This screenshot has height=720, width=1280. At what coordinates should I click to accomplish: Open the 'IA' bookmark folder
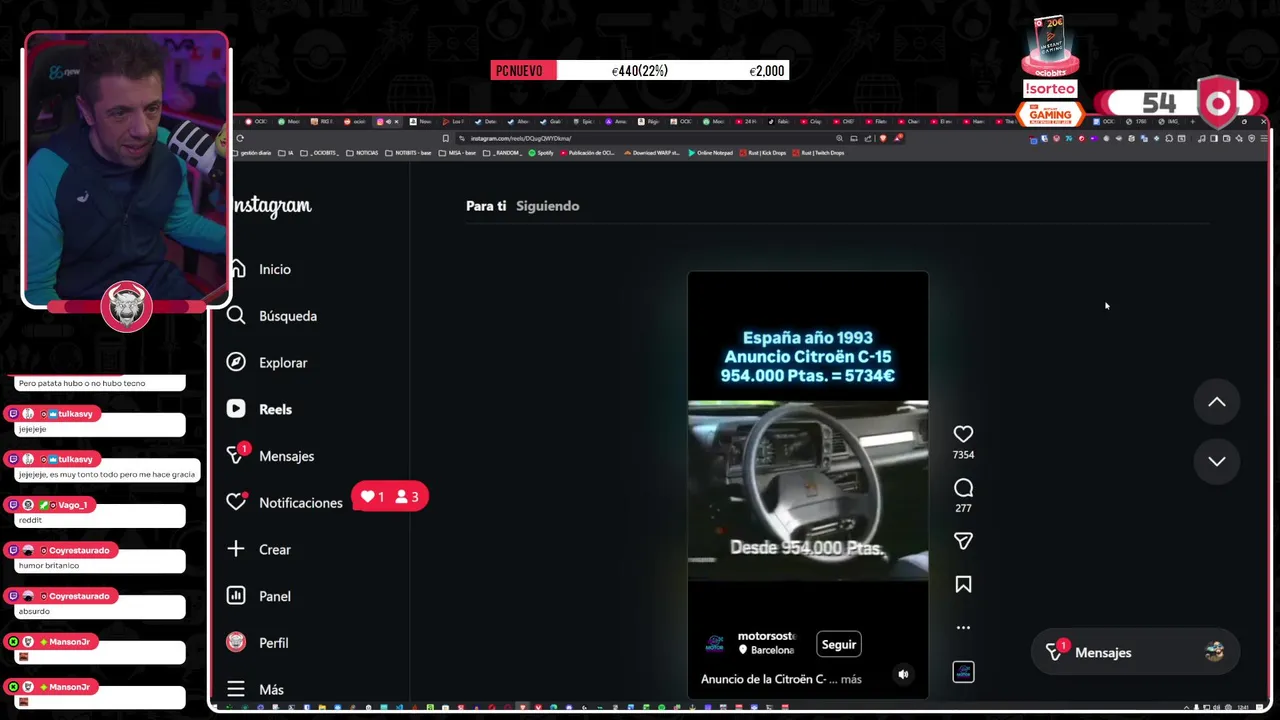click(286, 153)
